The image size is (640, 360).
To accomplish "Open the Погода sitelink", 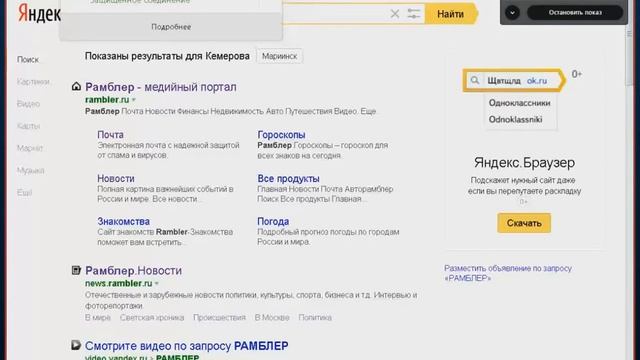I will tap(273, 221).
